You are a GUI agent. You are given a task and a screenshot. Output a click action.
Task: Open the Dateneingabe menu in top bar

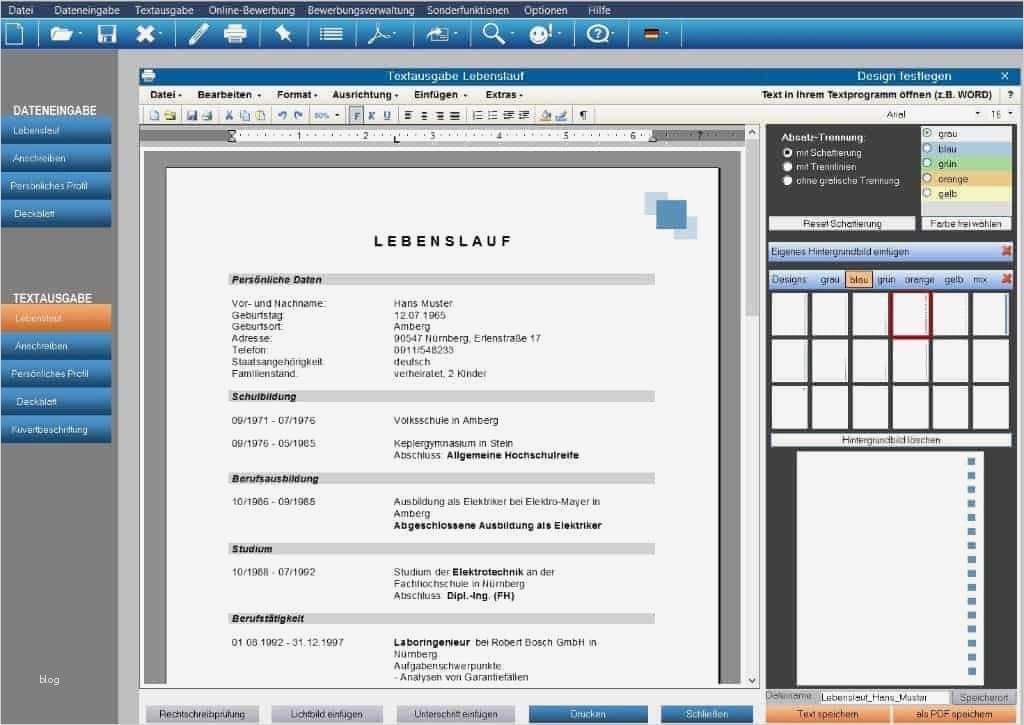pos(87,10)
